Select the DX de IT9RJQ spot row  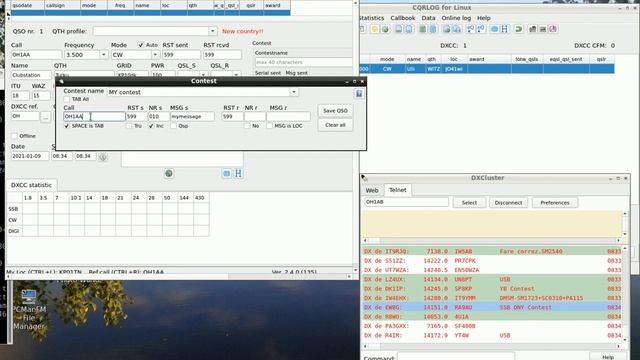pyautogui.click(x=492, y=251)
